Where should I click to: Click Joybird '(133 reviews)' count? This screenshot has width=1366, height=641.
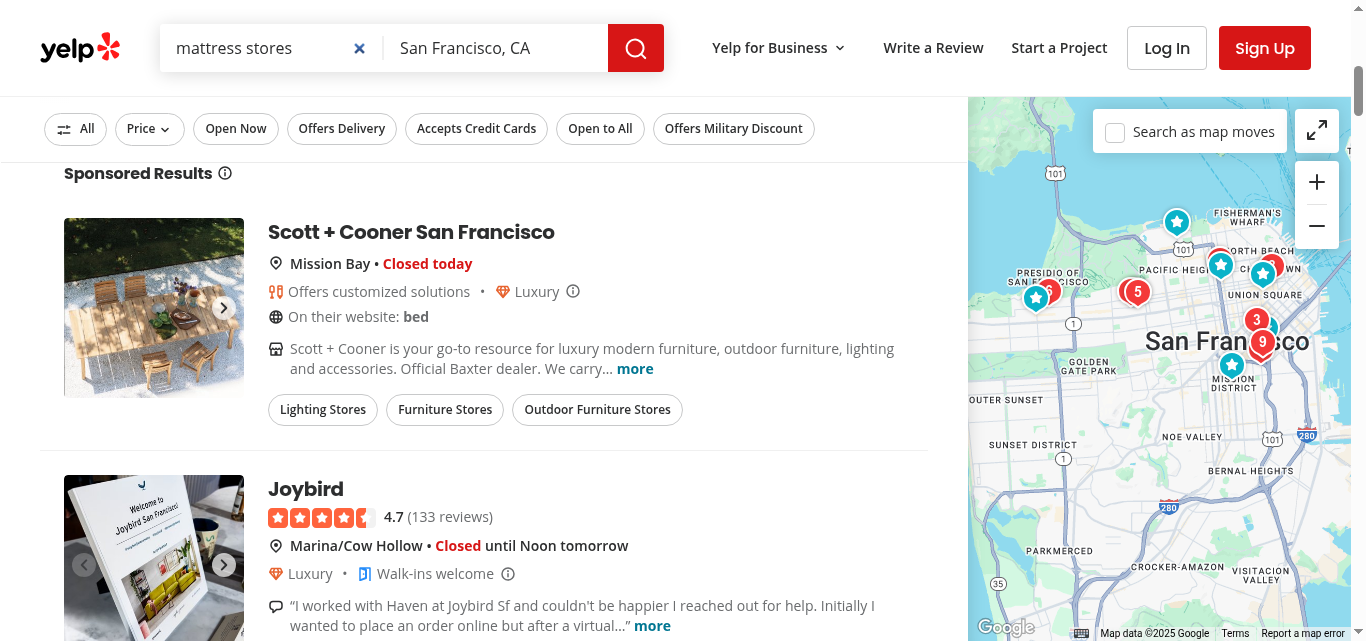click(x=450, y=517)
